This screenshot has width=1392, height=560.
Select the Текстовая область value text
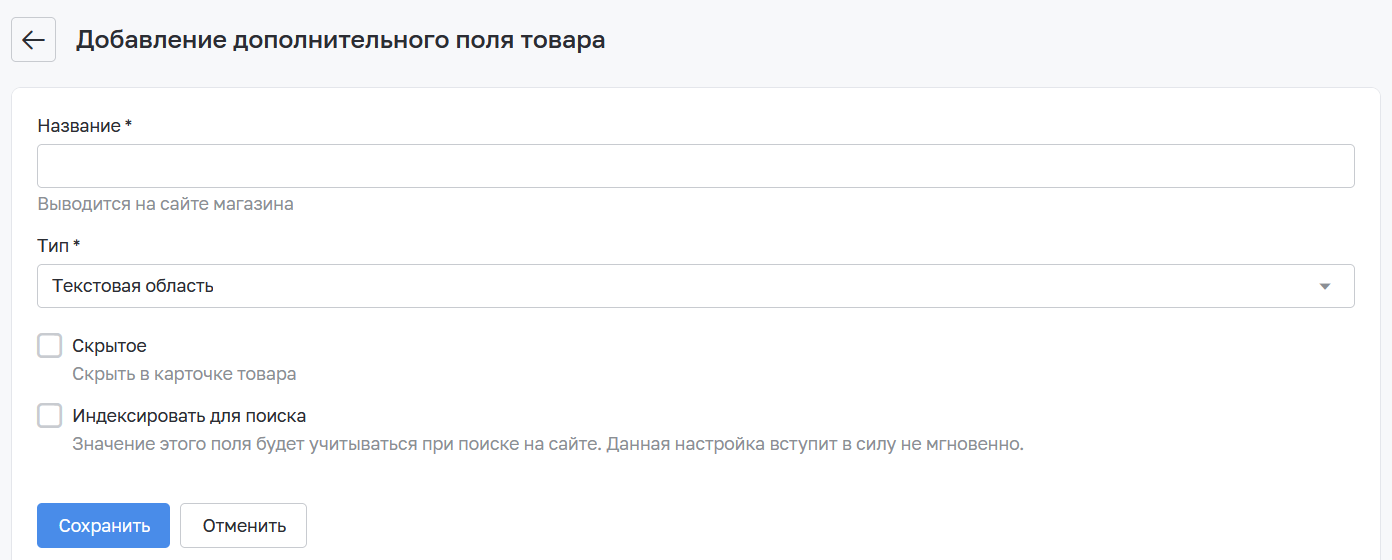133,286
